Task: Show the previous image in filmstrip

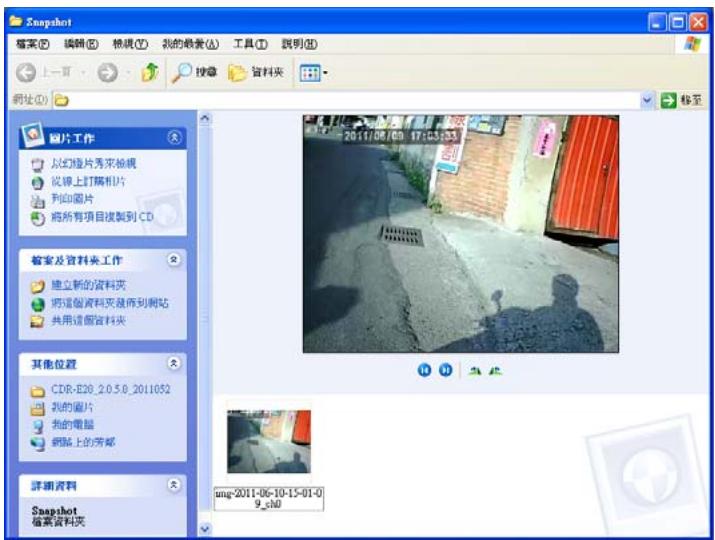Action: (424, 370)
